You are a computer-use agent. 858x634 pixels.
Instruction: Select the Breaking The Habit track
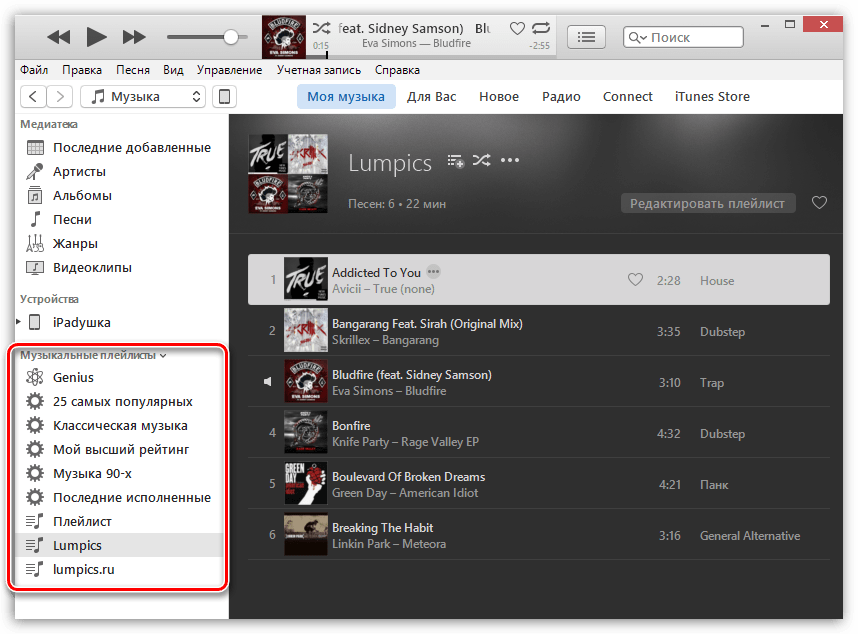539,534
